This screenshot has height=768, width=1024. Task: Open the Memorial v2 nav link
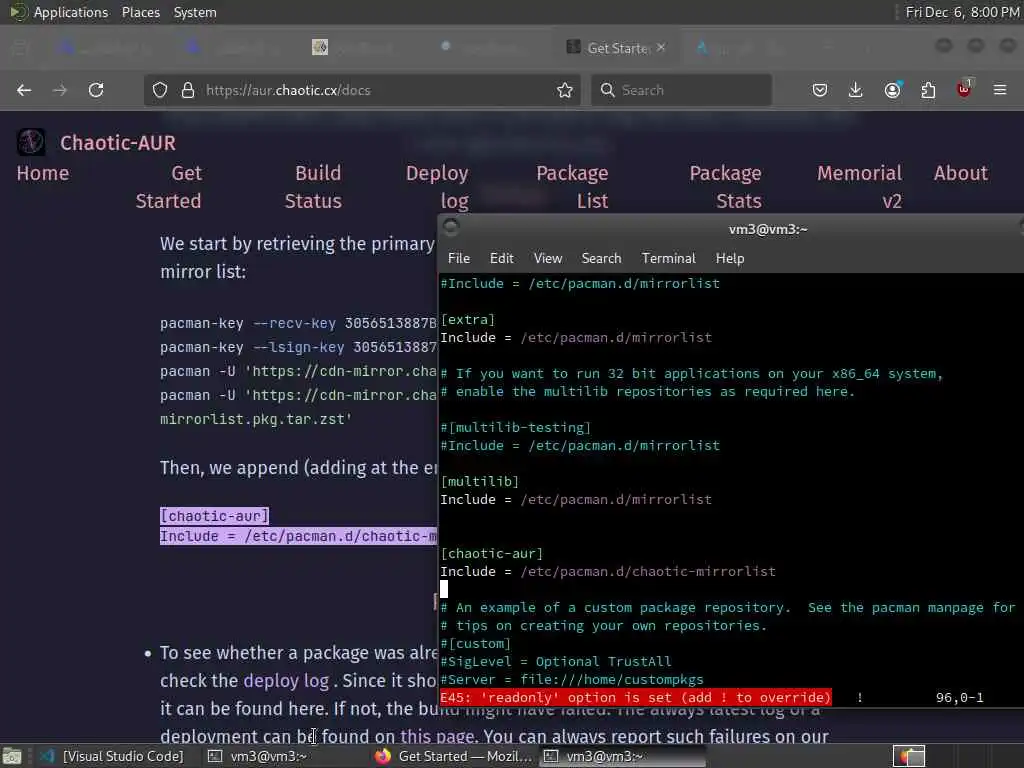(x=859, y=187)
